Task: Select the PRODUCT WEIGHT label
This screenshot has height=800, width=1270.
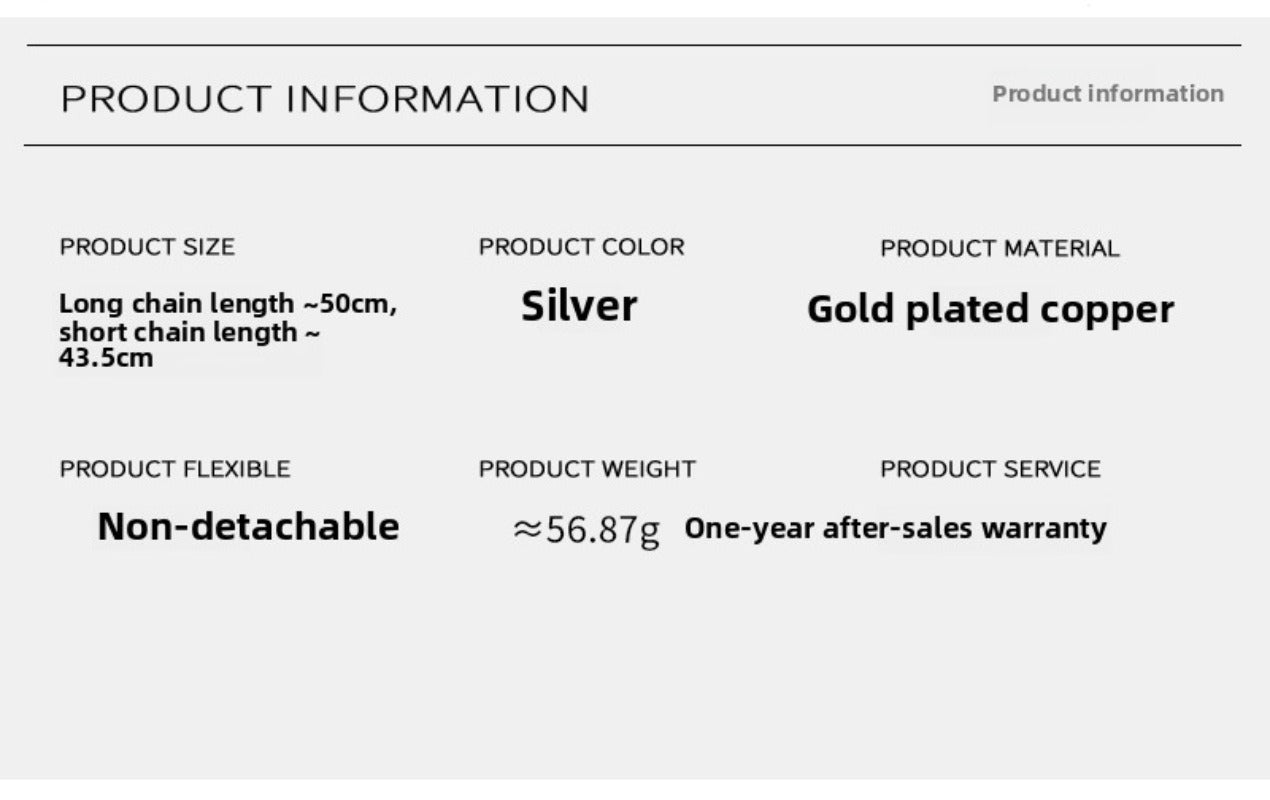Action: pyautogui.click(x=587, y=469)
